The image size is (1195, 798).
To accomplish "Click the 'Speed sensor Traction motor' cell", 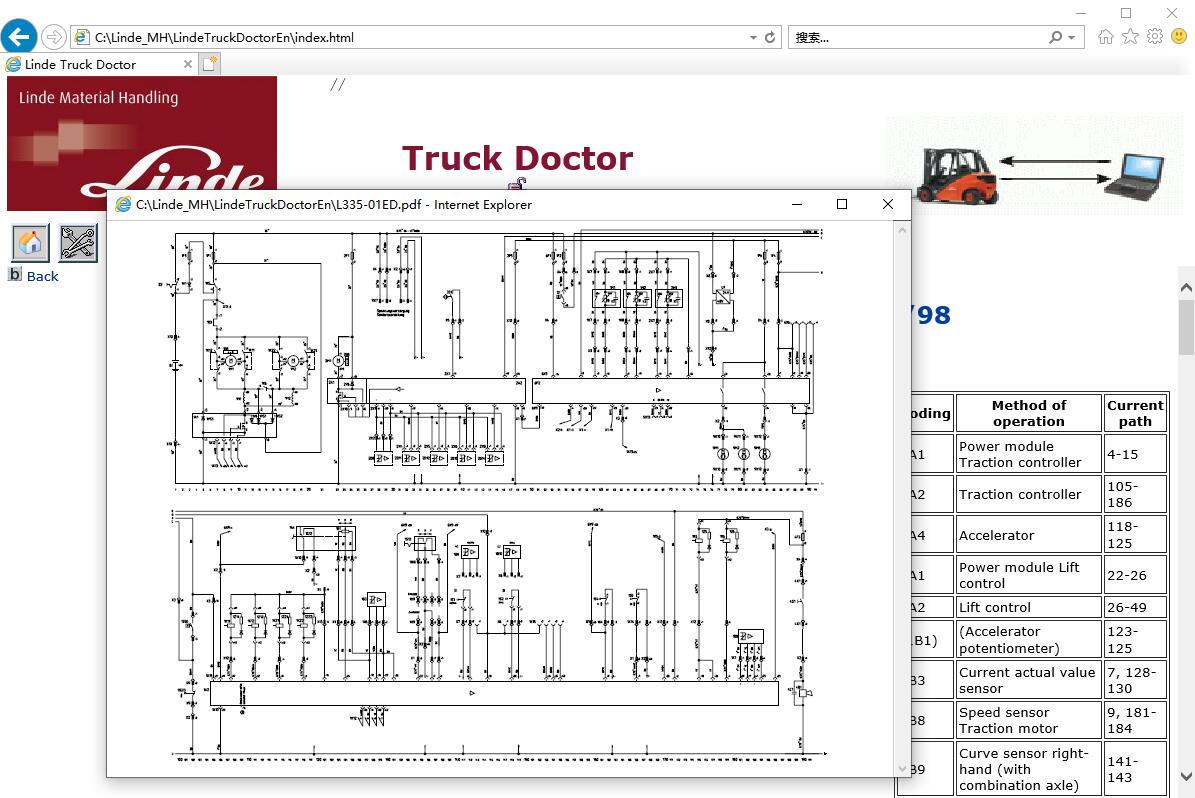I will point(1029,720).
